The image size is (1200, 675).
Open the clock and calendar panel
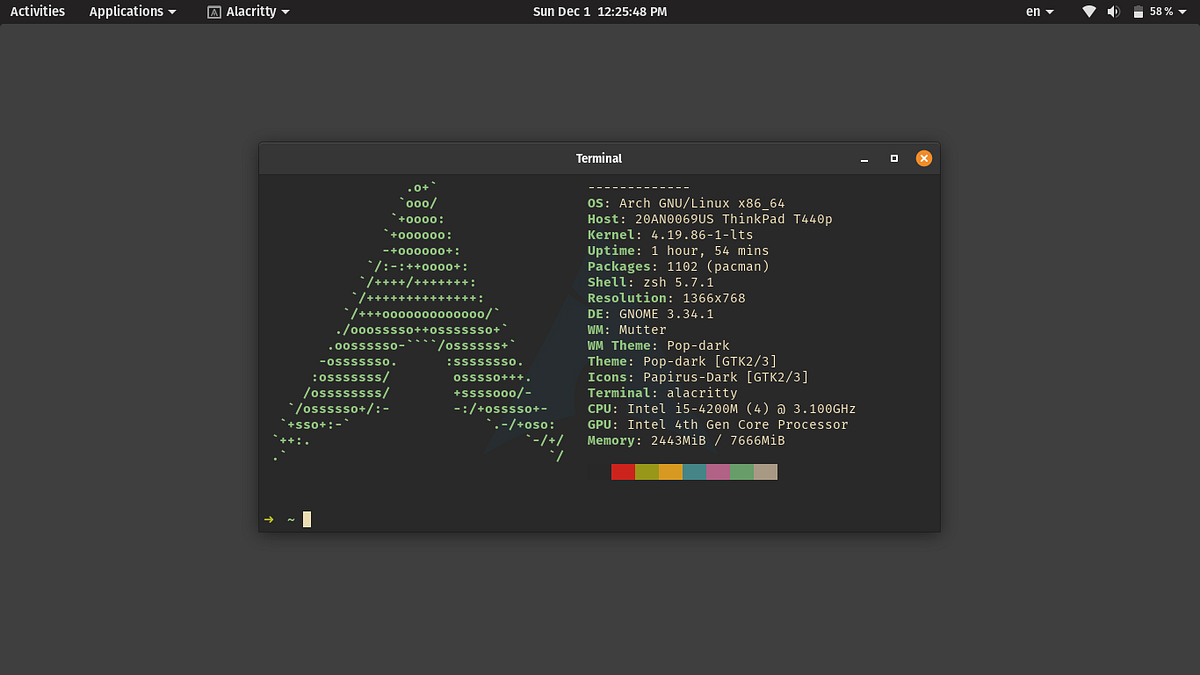click(x=600, y=12)
